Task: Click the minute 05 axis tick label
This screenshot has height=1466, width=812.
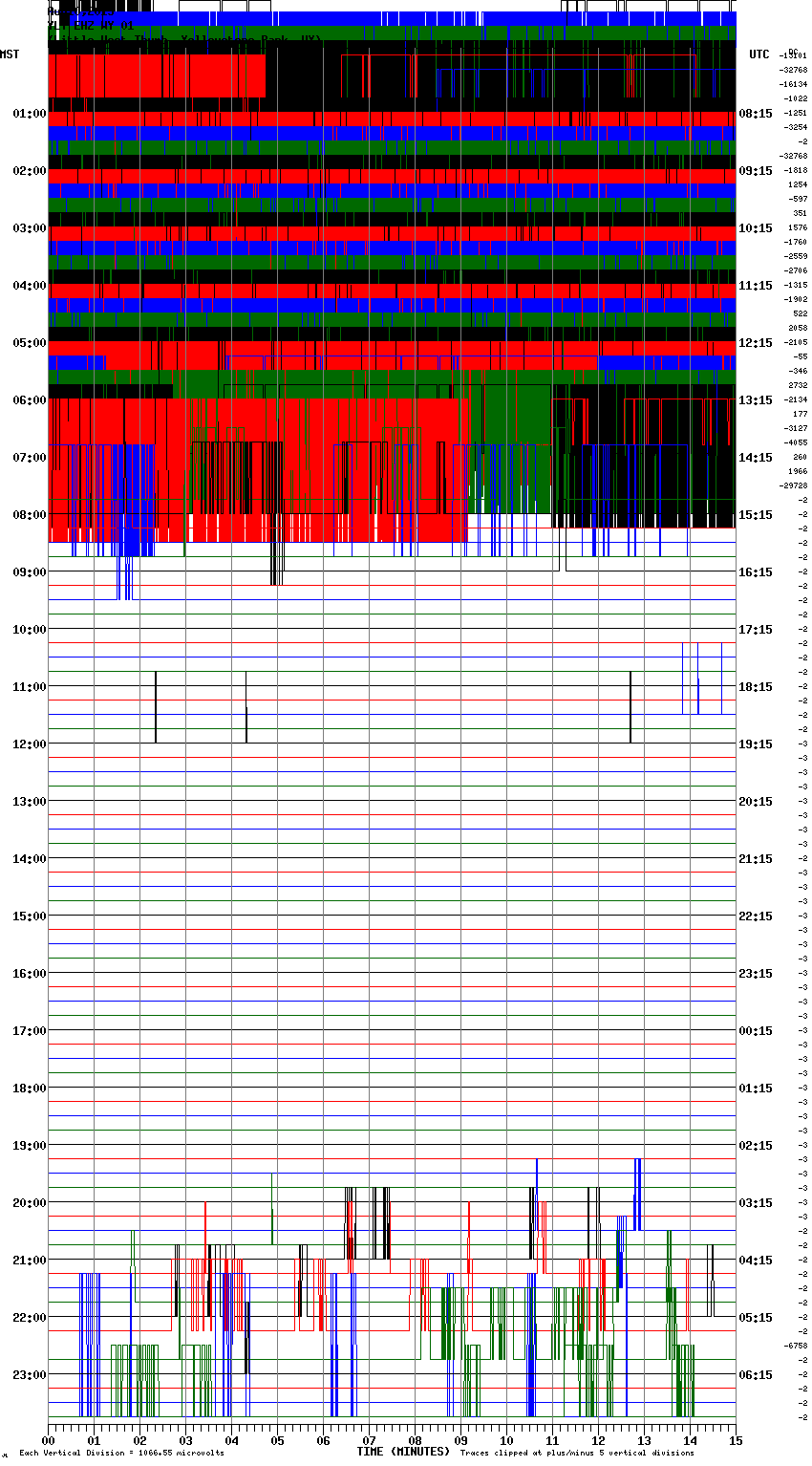Action: tap(277, 1440)
